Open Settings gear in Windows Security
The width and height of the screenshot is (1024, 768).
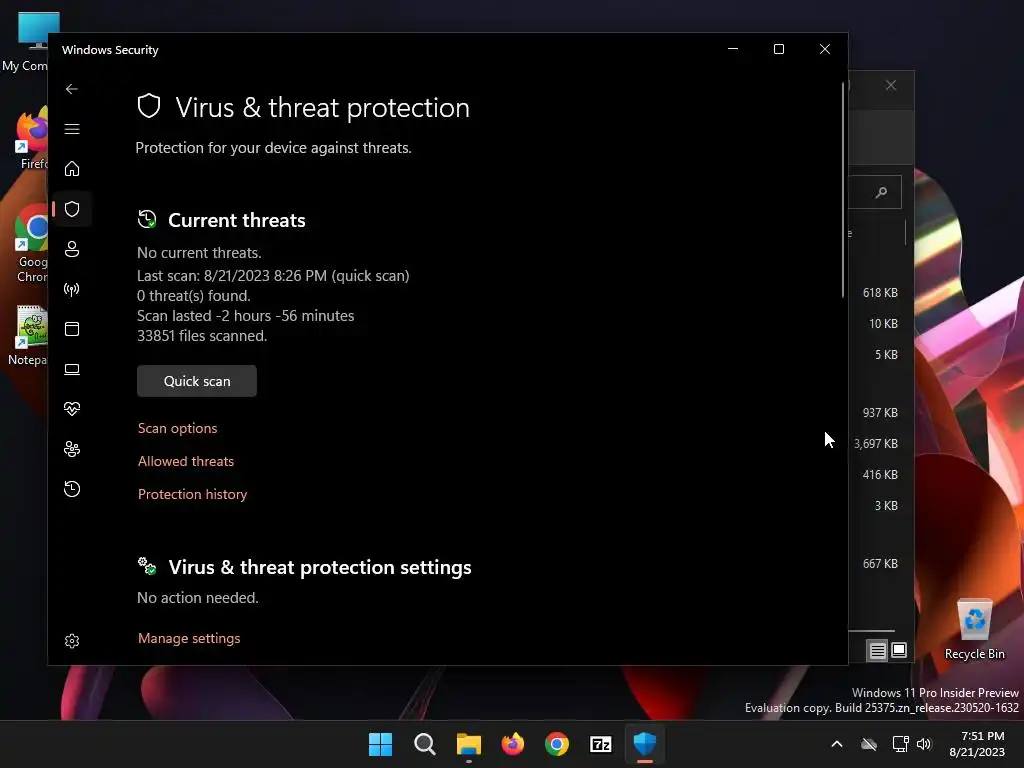pos(72,641)
